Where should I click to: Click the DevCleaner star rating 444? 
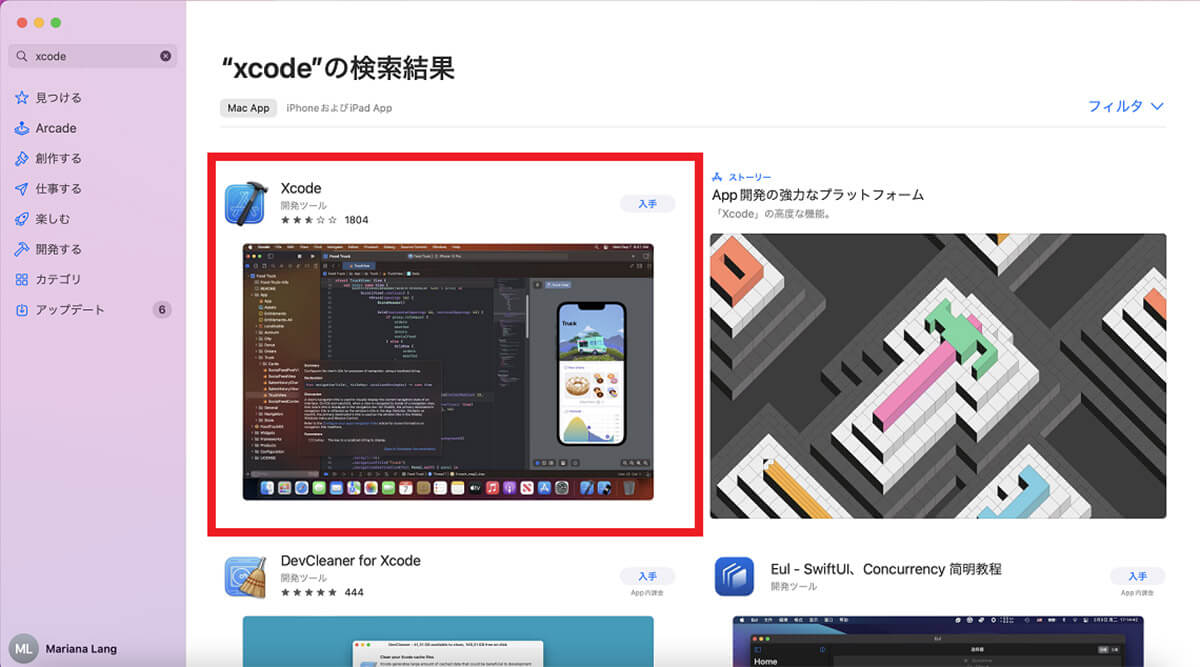coord(322,592)
